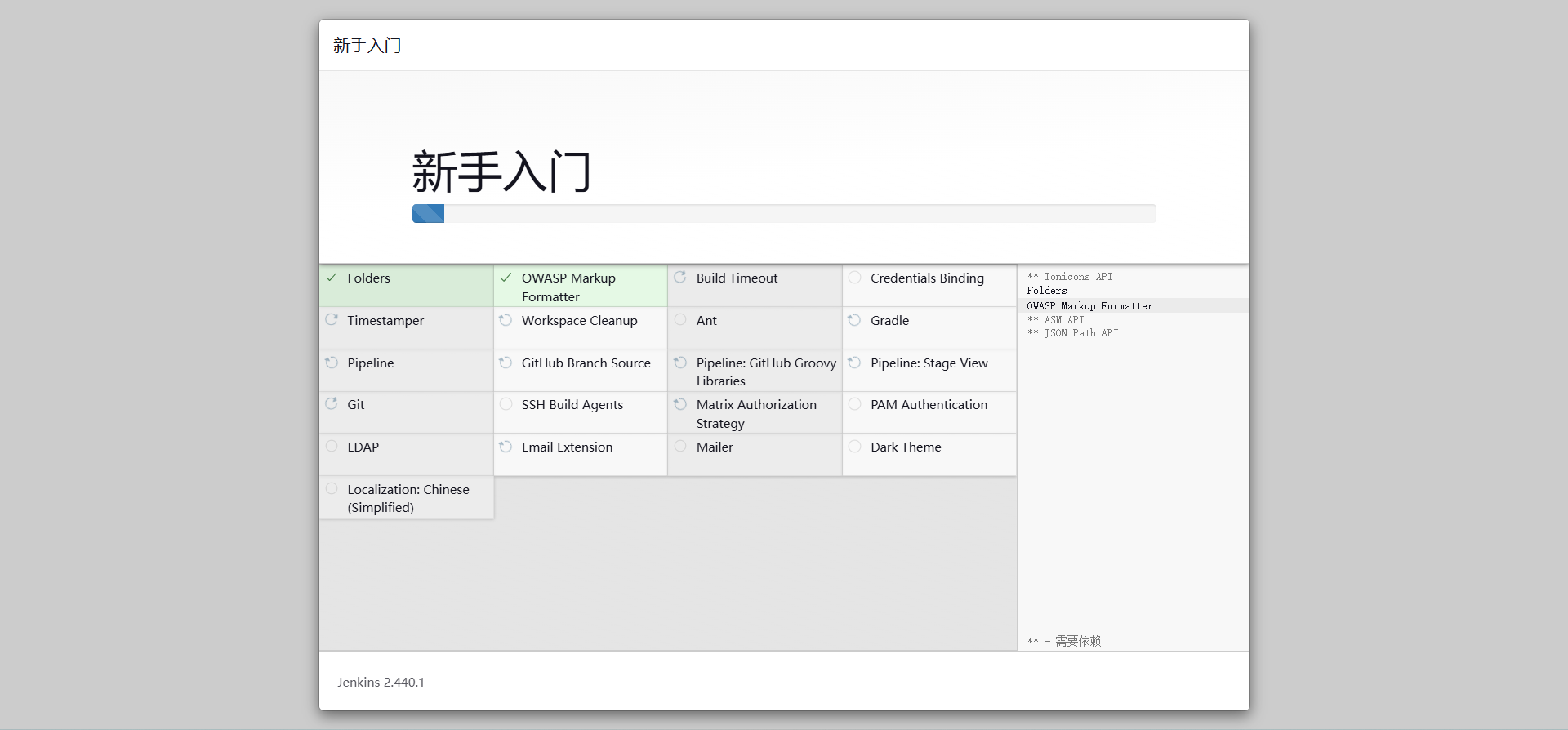Click the SSH Build Agents pending icon

(x=506, y=404)
